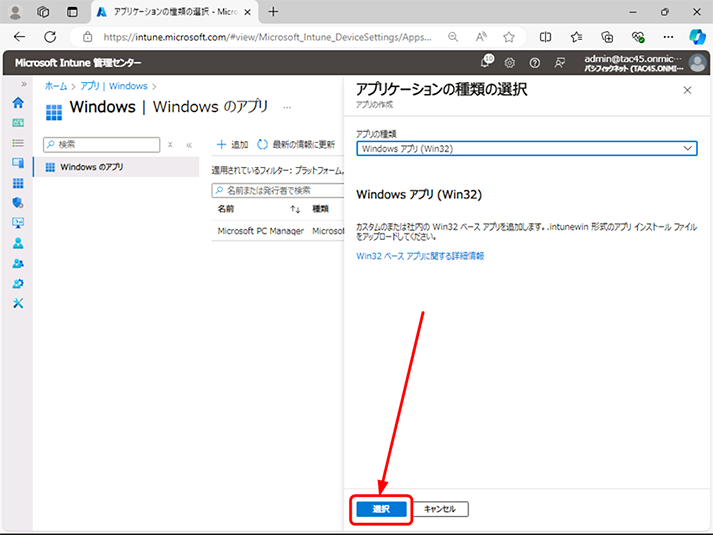Expand the sidebar with double chevron
The image size is (713, 535).
[24, 84]
